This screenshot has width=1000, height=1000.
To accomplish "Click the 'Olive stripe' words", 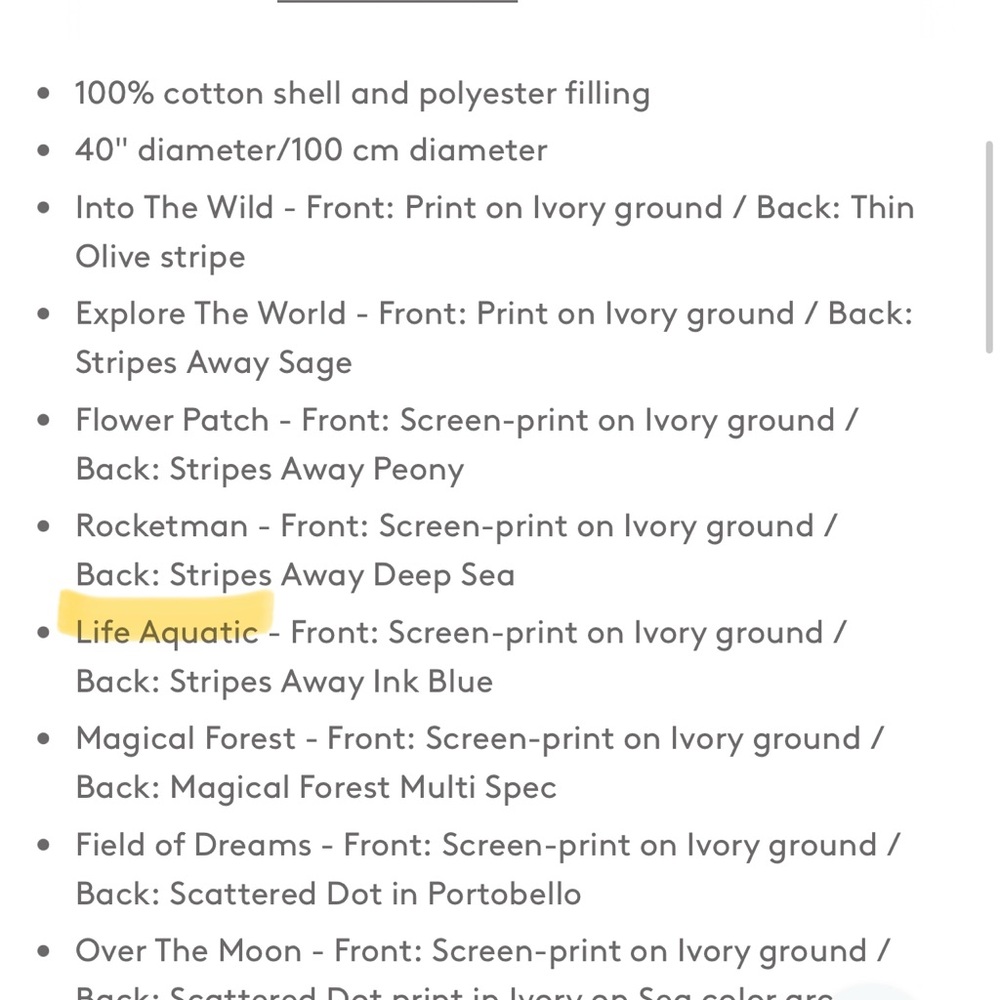I will [x=160, y=258].
